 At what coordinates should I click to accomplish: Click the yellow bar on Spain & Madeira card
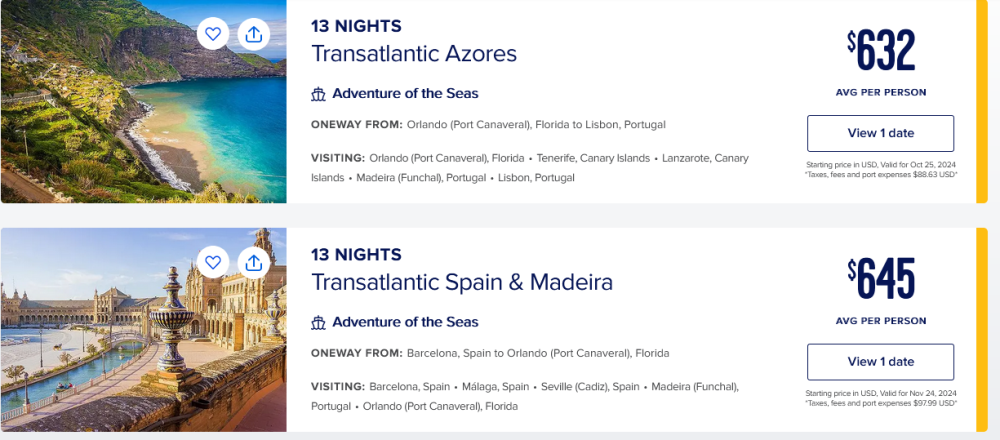click(x=982, y=330)
